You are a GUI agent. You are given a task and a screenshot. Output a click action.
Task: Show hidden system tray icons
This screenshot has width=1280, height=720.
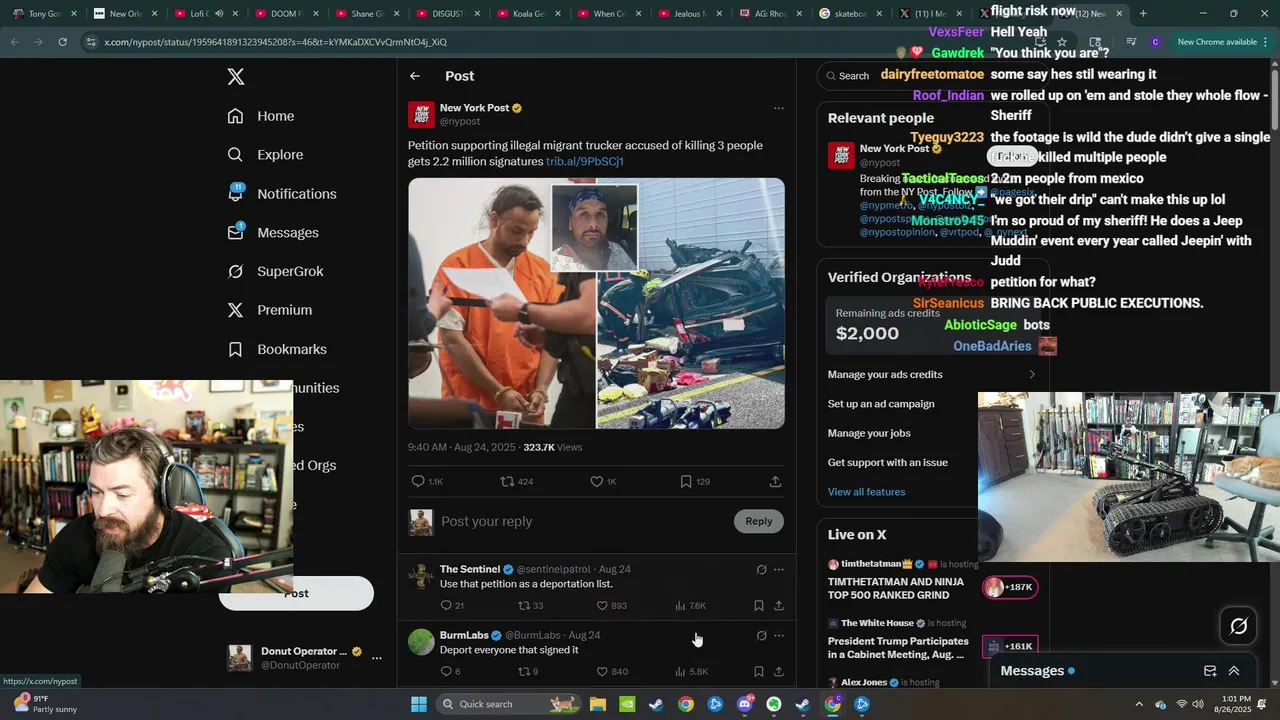1139,704
